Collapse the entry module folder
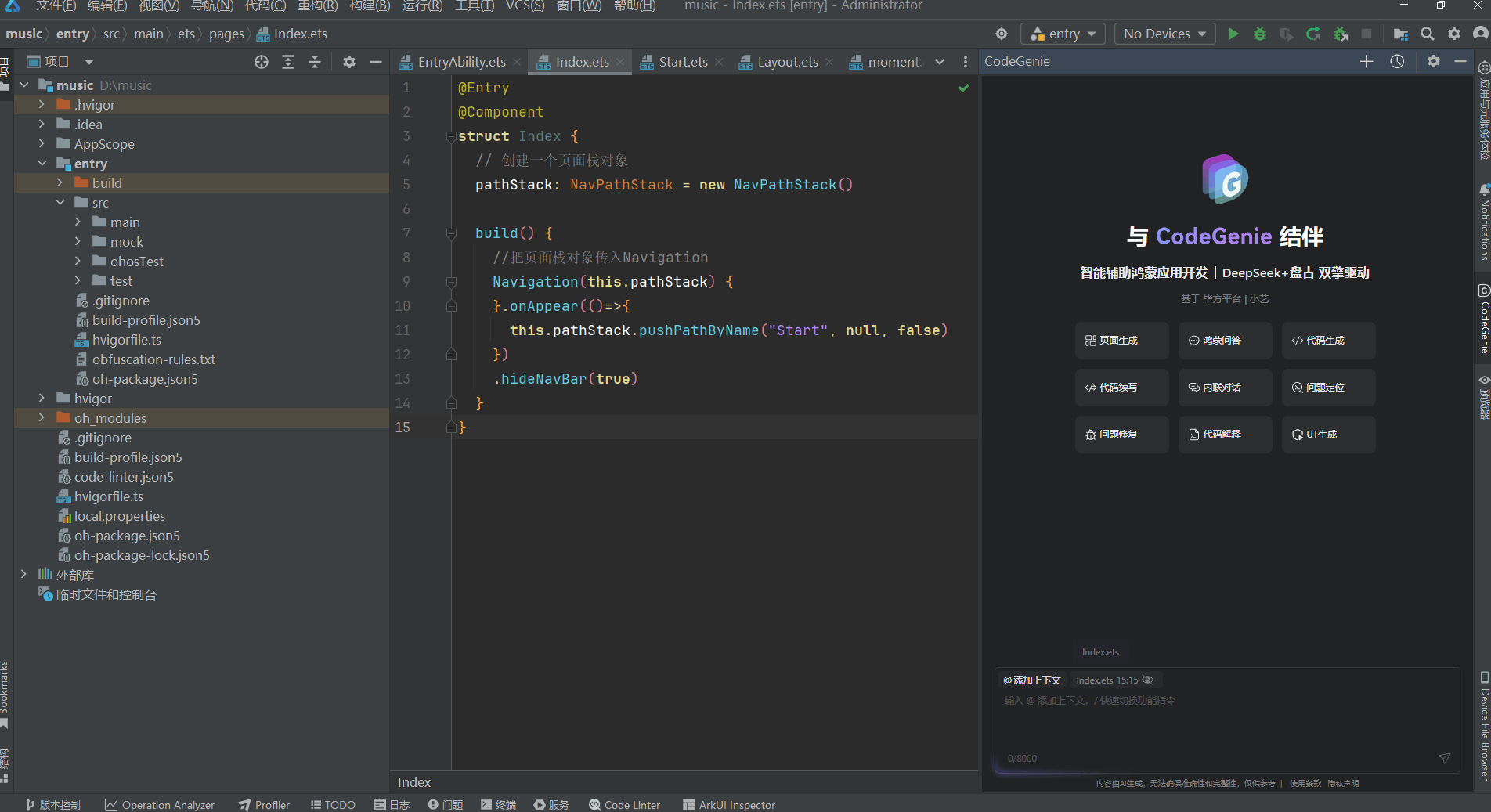The width and height of the screenshot is (1491, 812). (42, 163)
